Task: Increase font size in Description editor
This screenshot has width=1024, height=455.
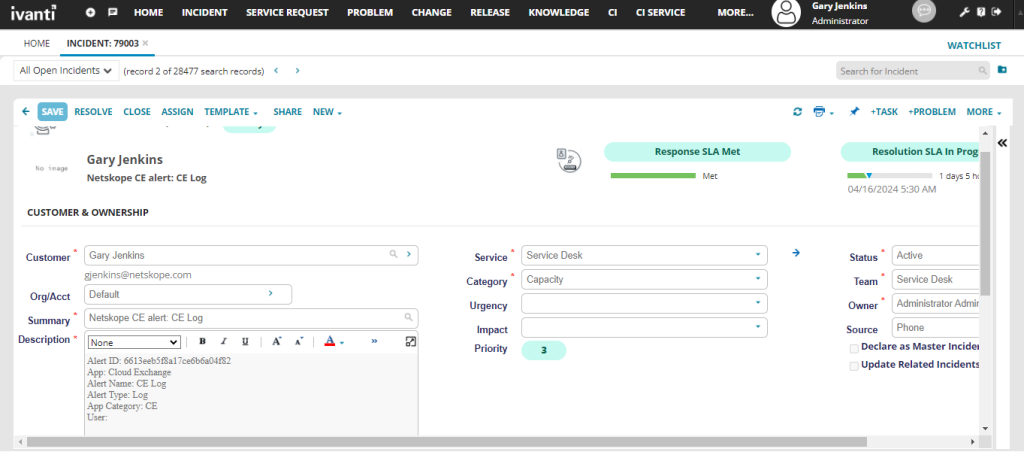Action: click(x=277, y=341)
